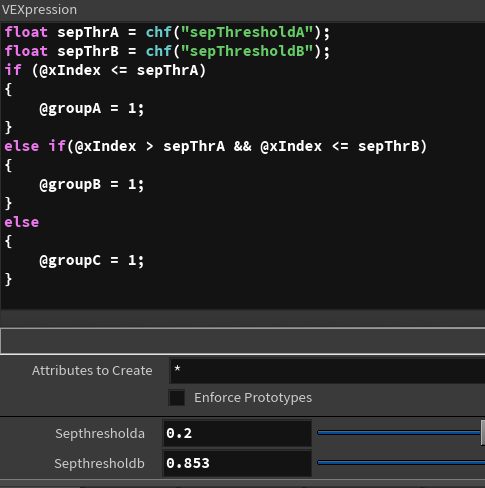Click the Septhresholdb parameter label
The height and width of the screenshot is (488, 485).
click(99, 463)
